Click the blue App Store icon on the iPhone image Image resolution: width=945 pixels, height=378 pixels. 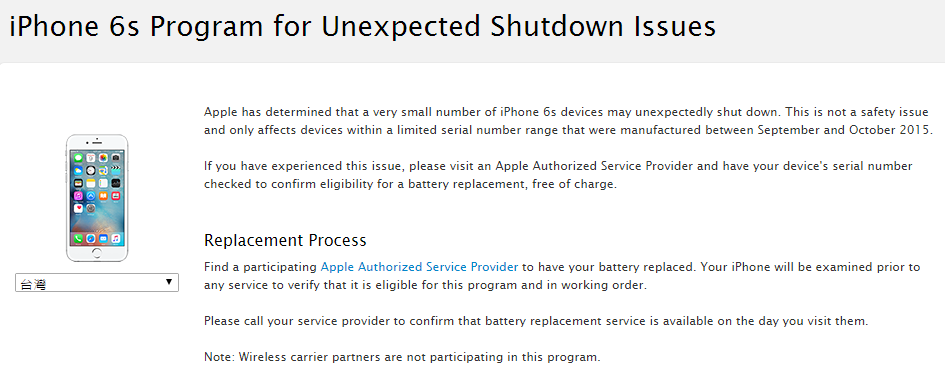[91, 196]
